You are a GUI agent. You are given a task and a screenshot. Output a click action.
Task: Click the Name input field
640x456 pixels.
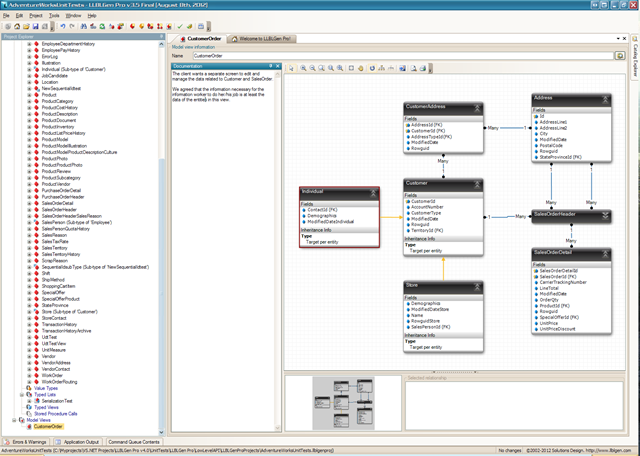click(403, 56)
